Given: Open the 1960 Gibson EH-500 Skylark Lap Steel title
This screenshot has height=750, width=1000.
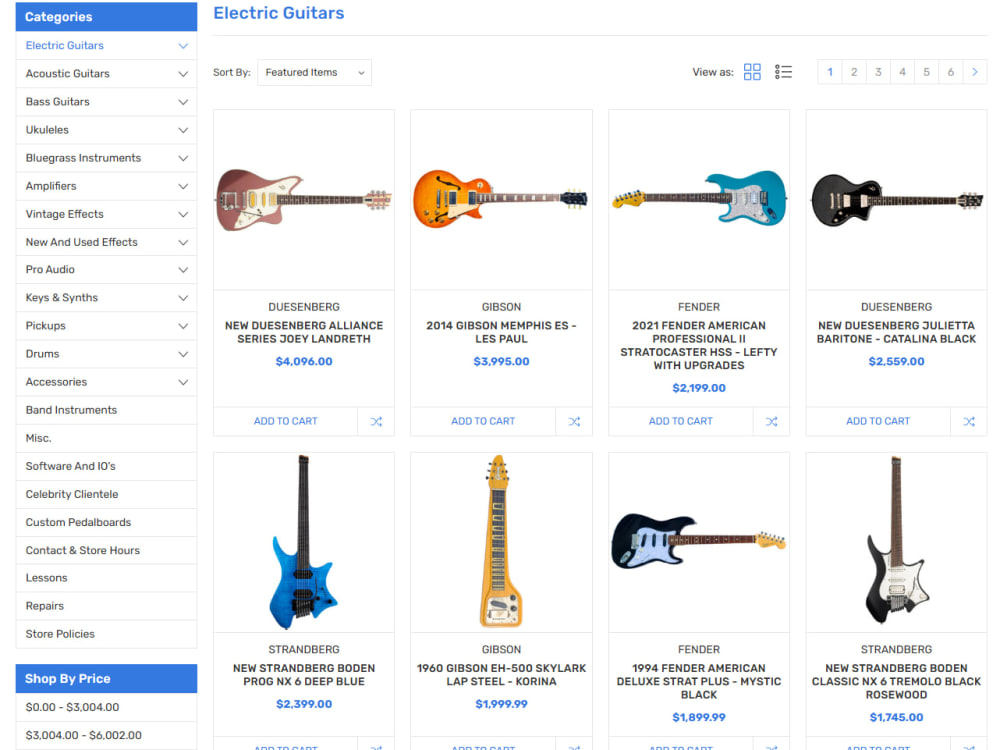Looking at the screenshot, I should tap(501, 675).
